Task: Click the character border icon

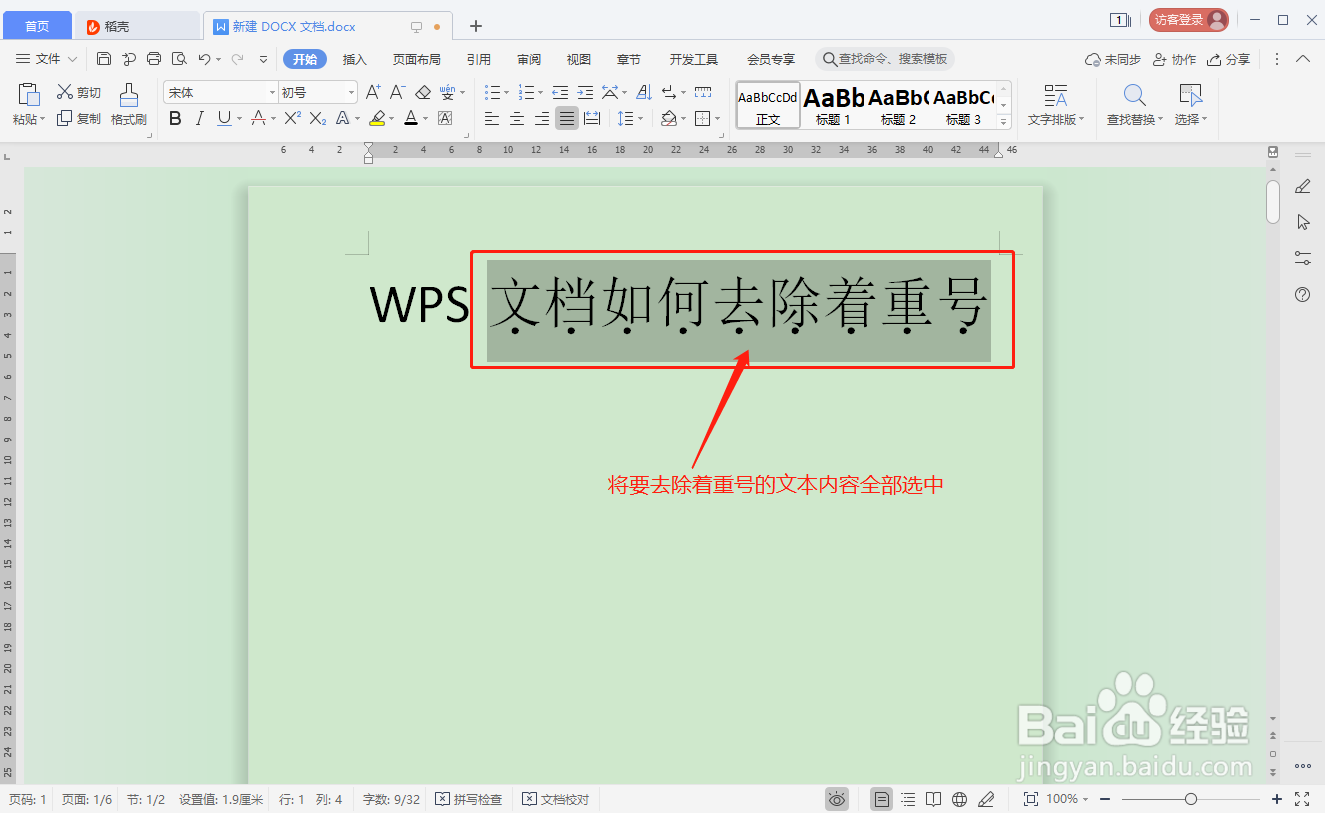Action: coord(445,118)
